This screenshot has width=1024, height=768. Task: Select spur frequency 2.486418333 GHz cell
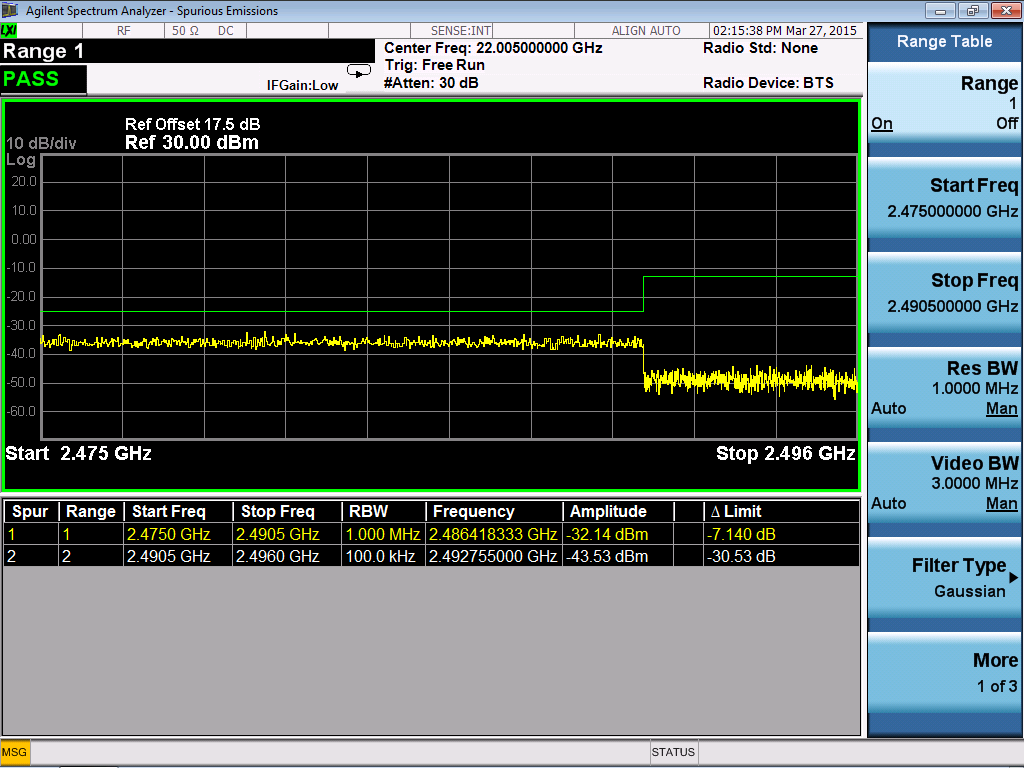(x=493, y=534)
